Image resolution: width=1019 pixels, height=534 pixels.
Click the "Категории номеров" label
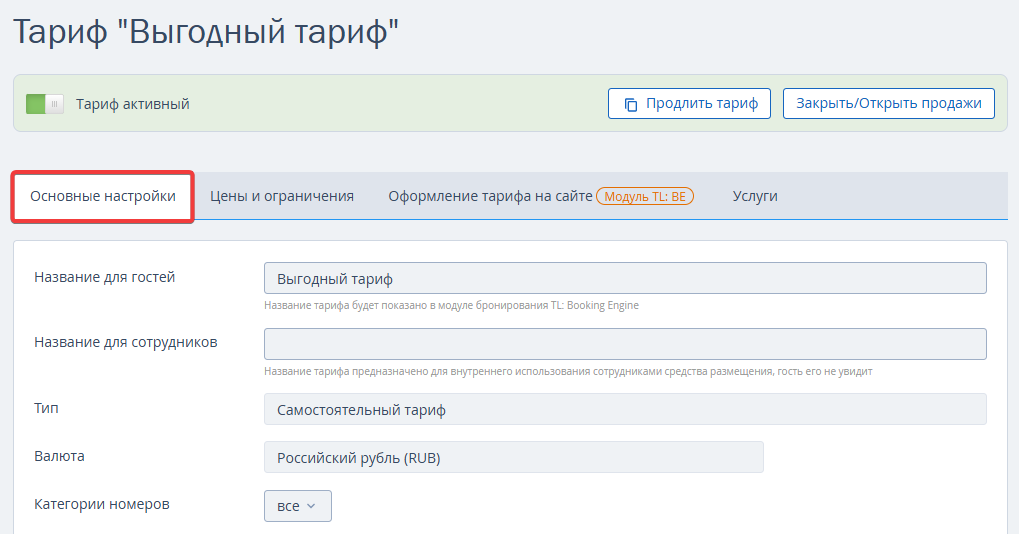101,504
